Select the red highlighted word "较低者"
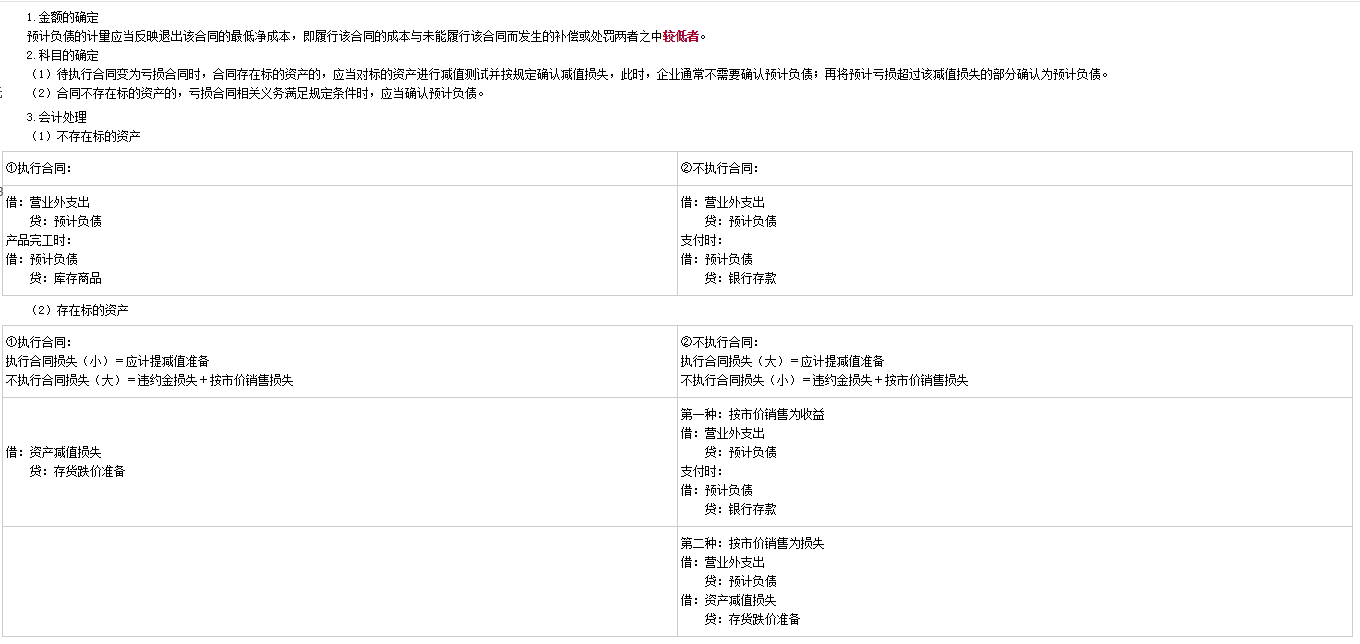Screen dimensions: 1360x644 point(680,36)
